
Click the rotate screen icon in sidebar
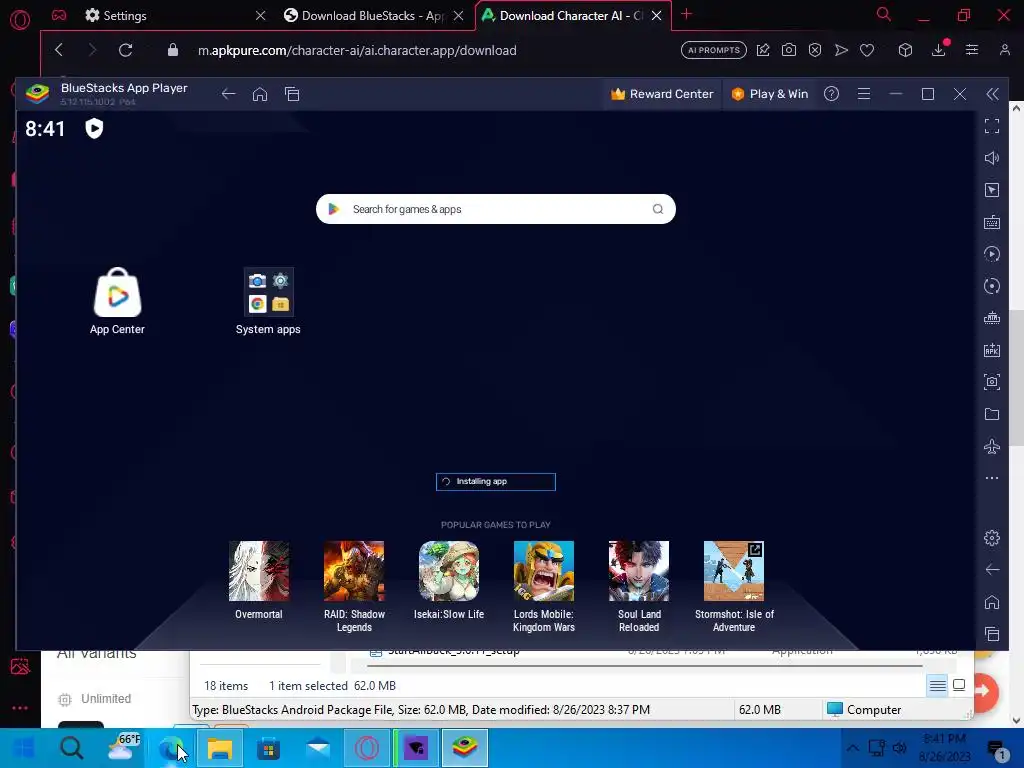pos(992,286)
